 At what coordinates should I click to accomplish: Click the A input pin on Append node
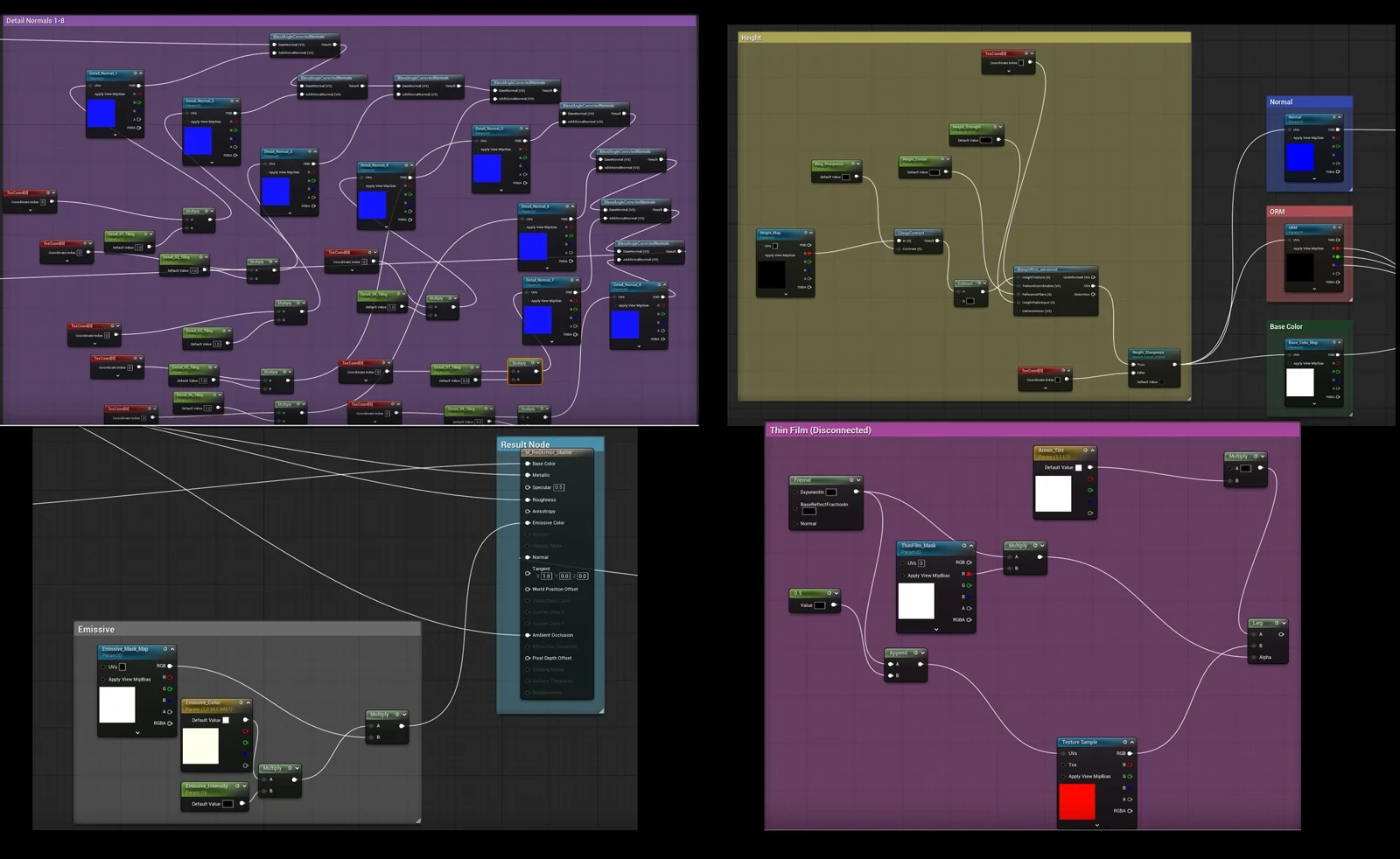[x=891, y=664]
